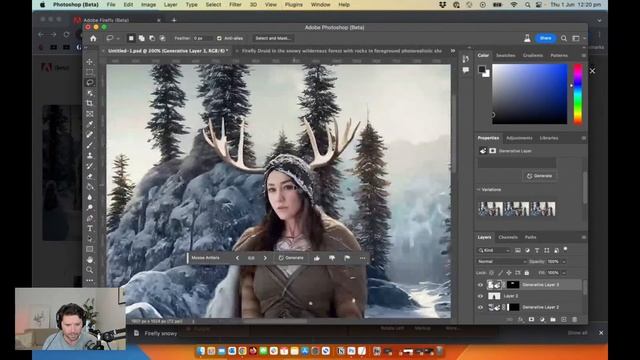Select the Zoom tool

pos(90,270)
